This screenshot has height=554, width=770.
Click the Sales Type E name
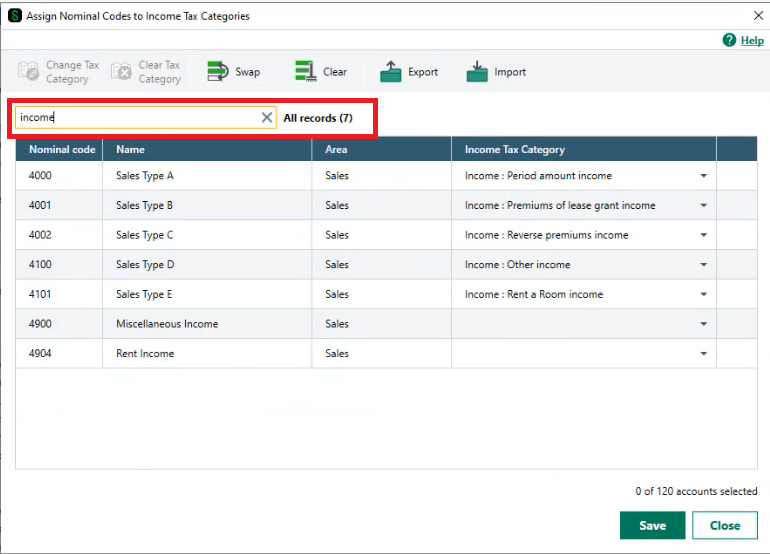tap(144, 294)
